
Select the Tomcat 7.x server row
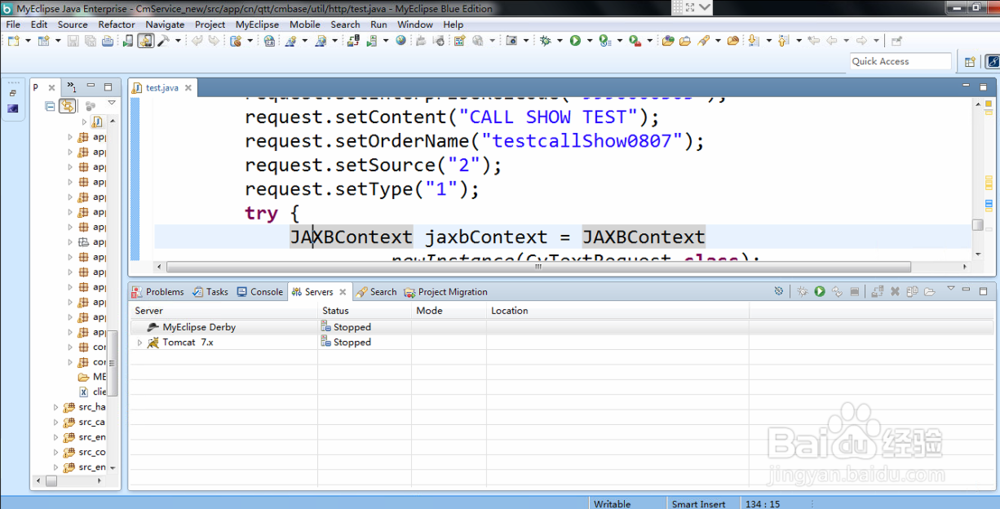[564, 343]
